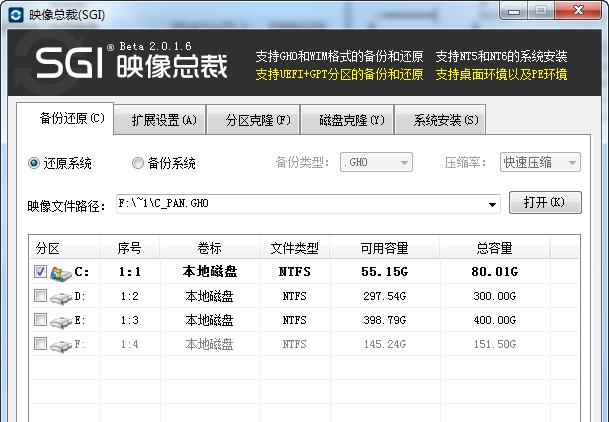The image size is (609, 422).
Task: Switch to the 磁盘克隆(Y) tab
Action: (x=347, y=120)
